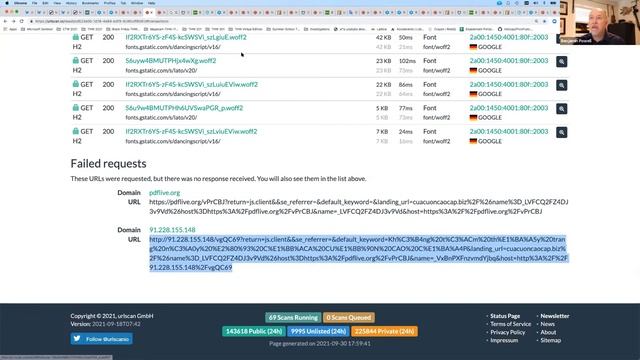Open the File menu
This screenshot has height=360, width=640.
tap(34, 3)
